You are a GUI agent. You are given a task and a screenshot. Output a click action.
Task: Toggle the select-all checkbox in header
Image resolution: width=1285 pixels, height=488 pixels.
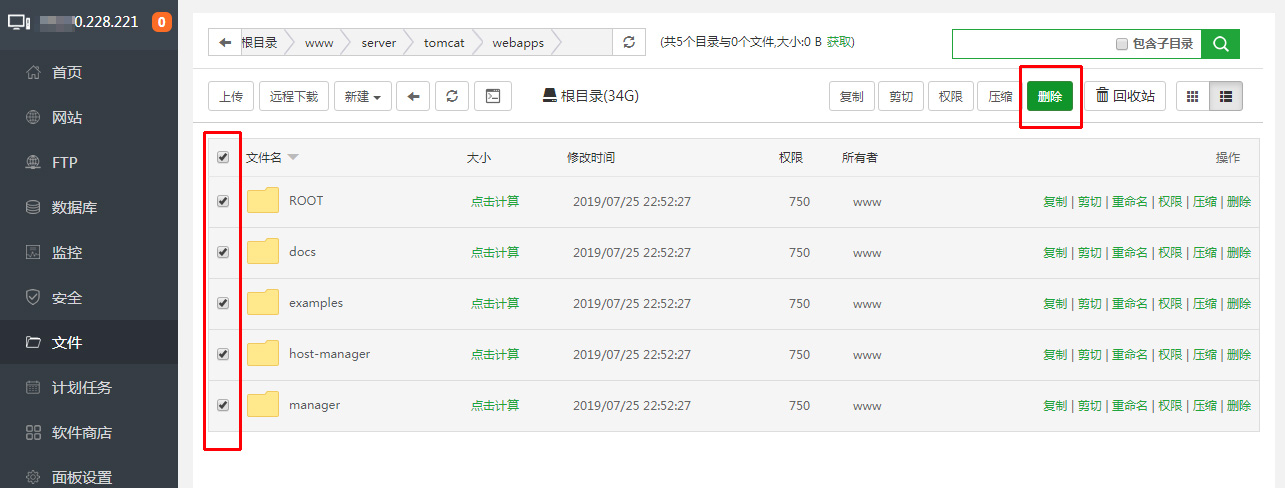click(223, 157)
